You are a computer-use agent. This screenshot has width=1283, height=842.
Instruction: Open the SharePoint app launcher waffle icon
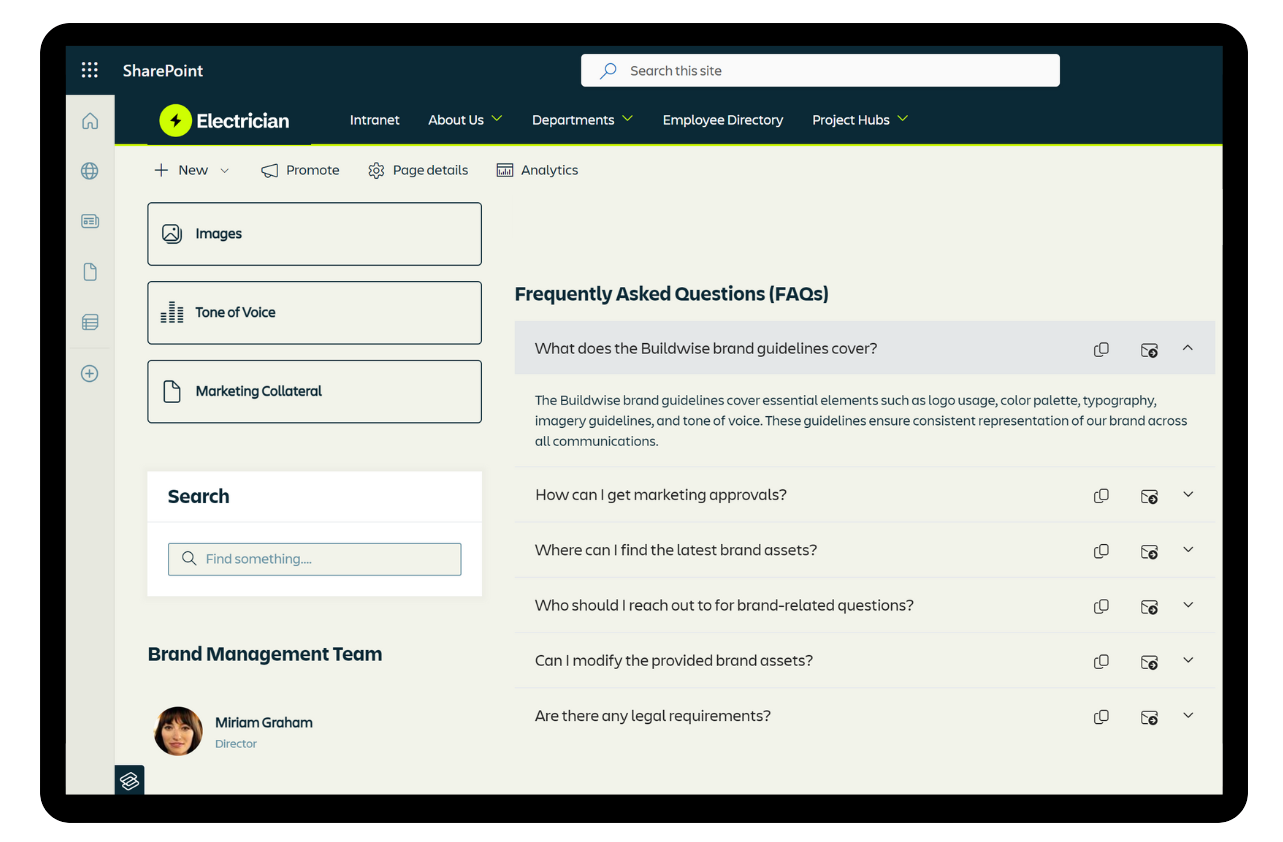point(89,70)
